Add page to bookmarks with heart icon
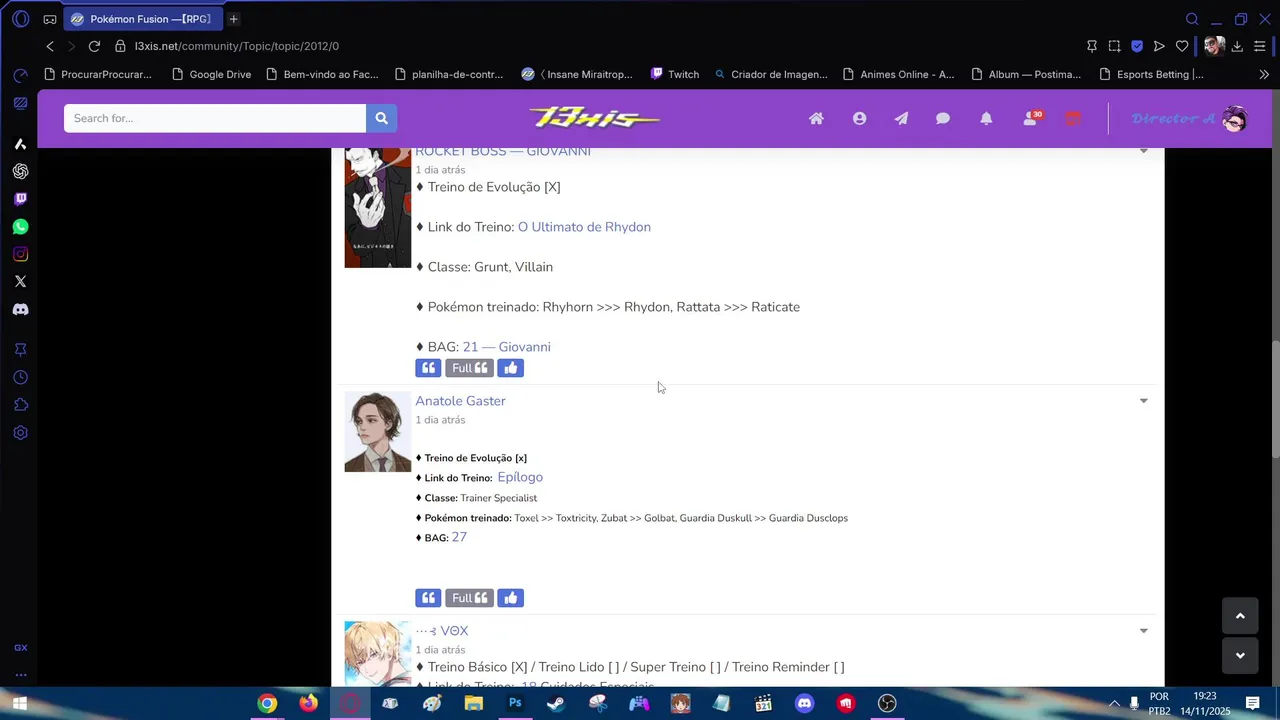Viewport: 1280px width, 720px height. click(1182, 46)
